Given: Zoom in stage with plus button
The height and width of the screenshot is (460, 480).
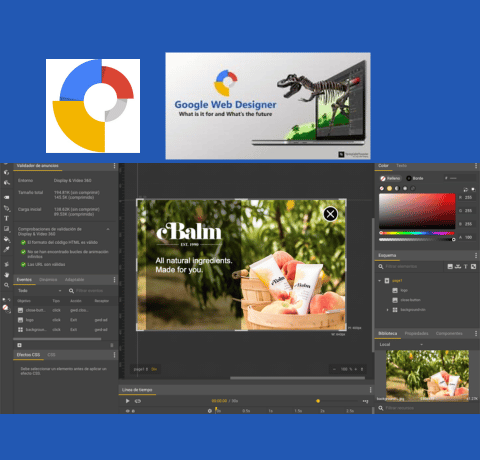Looking at the screenshot, I should [356, 369].
